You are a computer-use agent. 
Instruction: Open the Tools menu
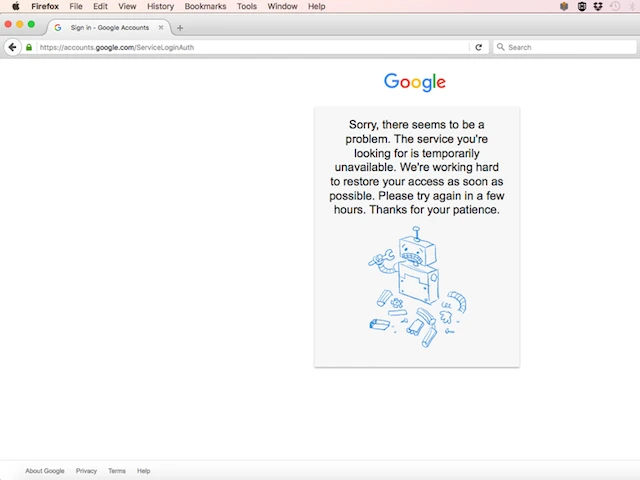(x=247, y=6)
